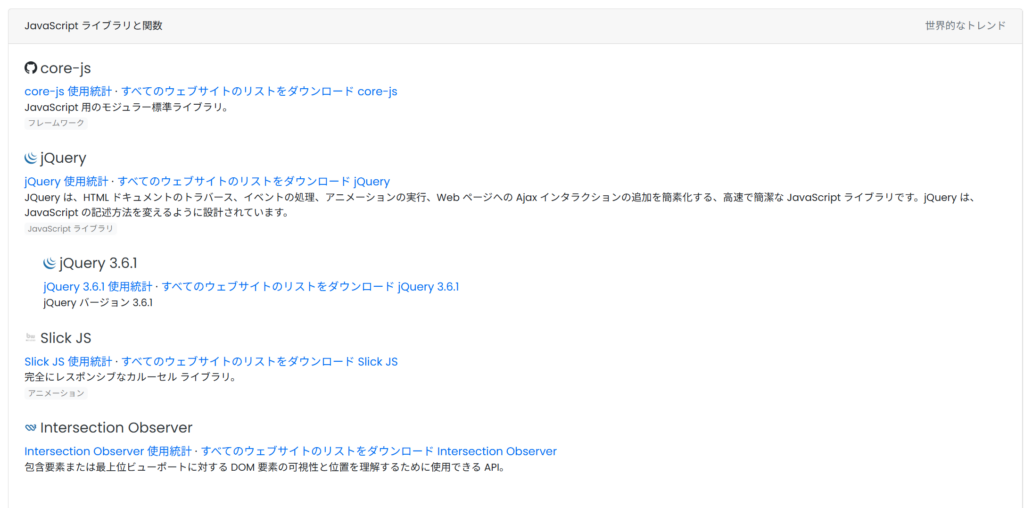Click the jQuery バージョン 3.6.1 description text

pos(98,303)
